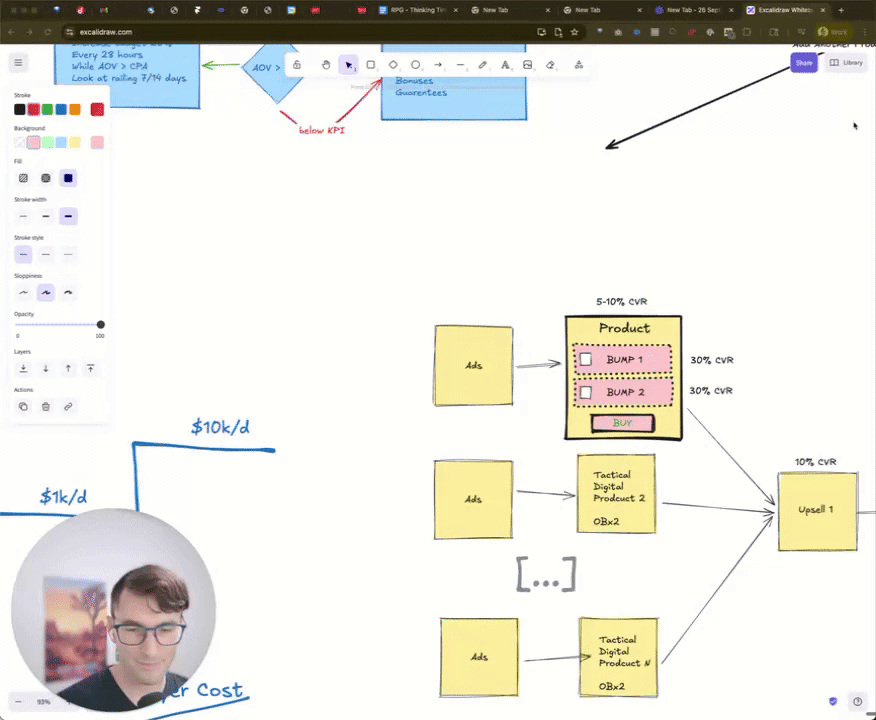The width and height of the screenshot is (876, 720).
Task: Open the extra shapes tools menu
Action: (x=579, y=65)
